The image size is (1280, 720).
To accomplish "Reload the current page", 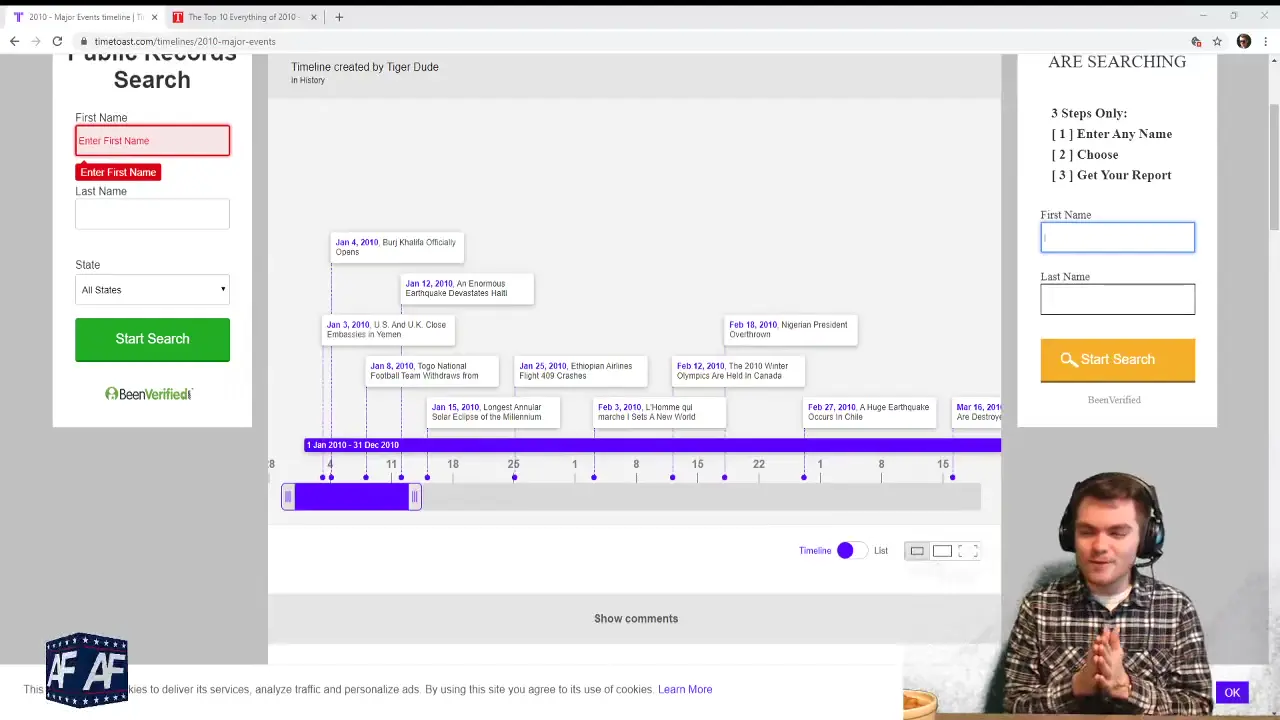I will pyautogui.click(x=57, y=41).
